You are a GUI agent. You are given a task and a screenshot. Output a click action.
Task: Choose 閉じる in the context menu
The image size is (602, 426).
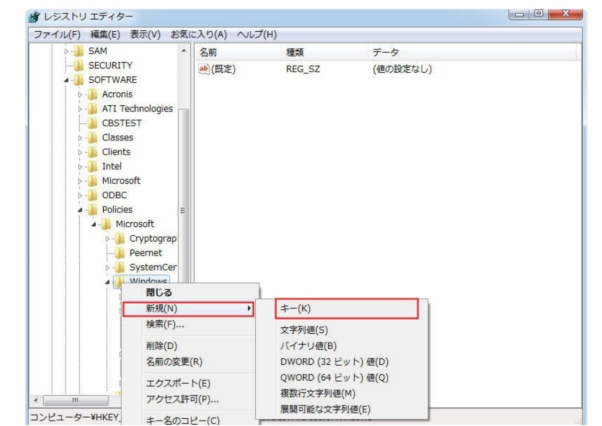(190, 292)
